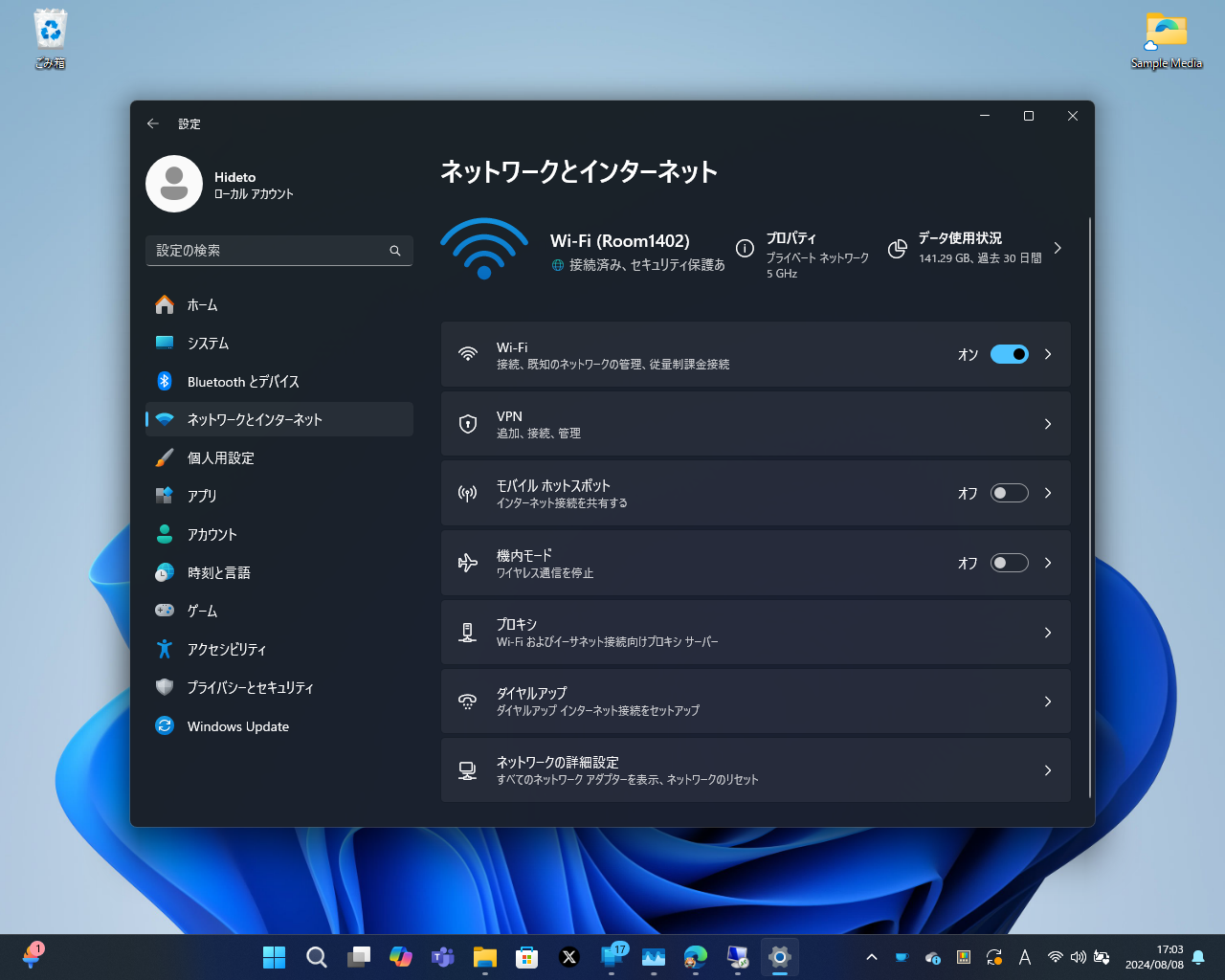
Task: Turn on 機内モード airplane mode
Action: (1009, 563)
